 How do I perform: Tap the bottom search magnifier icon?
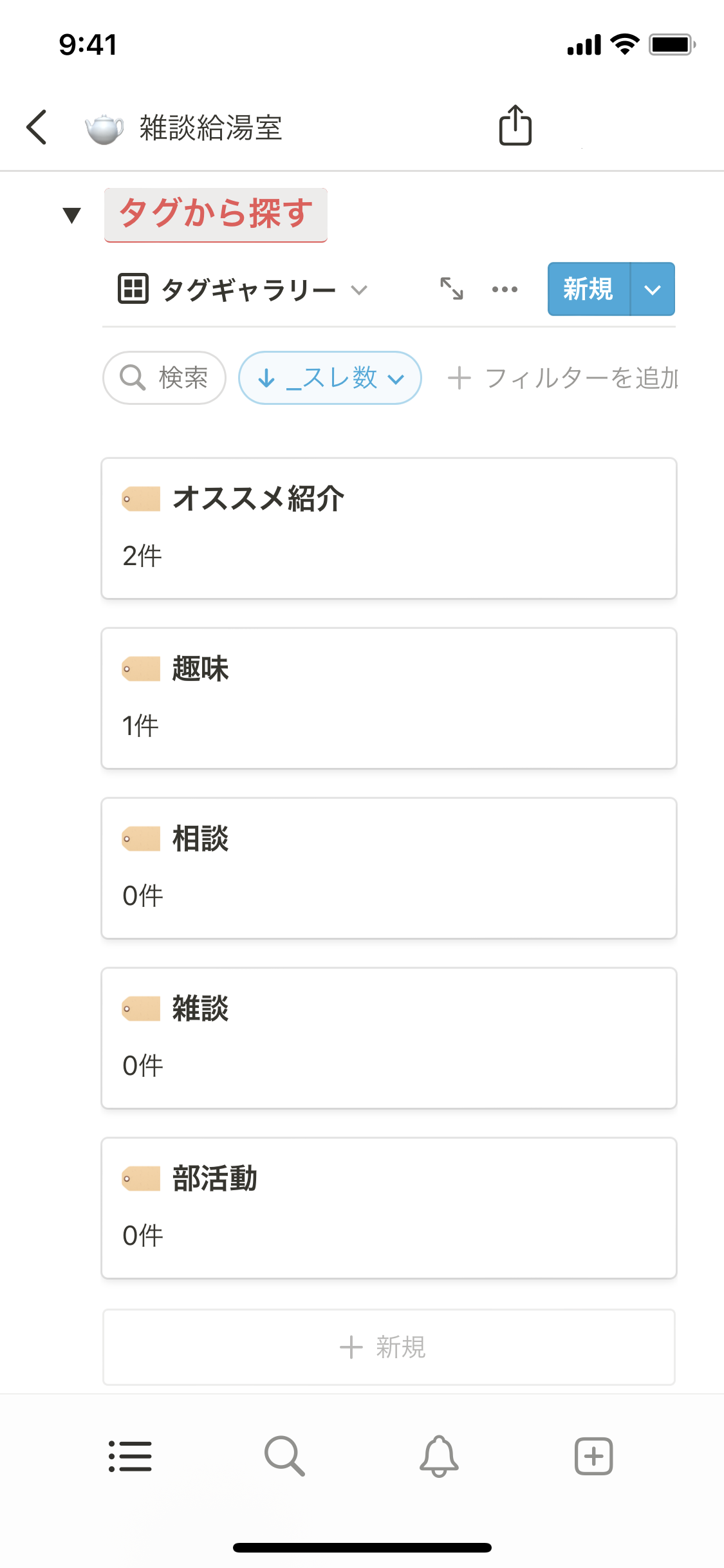[284, 1456]
